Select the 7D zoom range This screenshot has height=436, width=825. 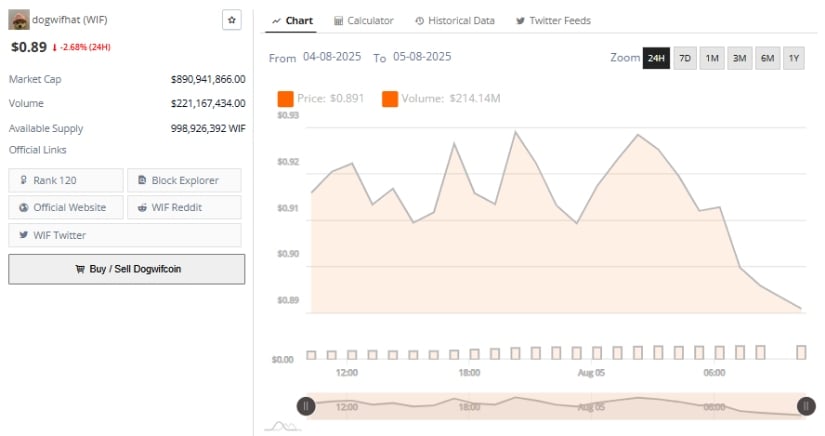click(x=685, y=58)
